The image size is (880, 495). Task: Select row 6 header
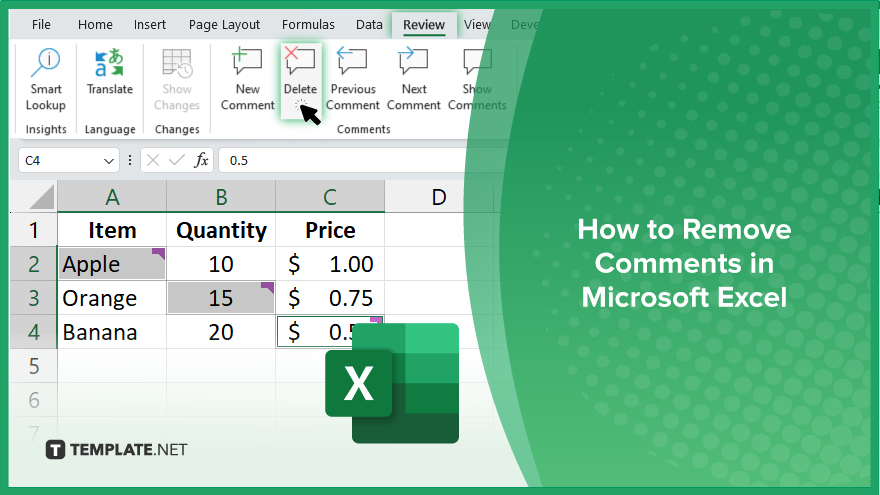coord(34,400)
